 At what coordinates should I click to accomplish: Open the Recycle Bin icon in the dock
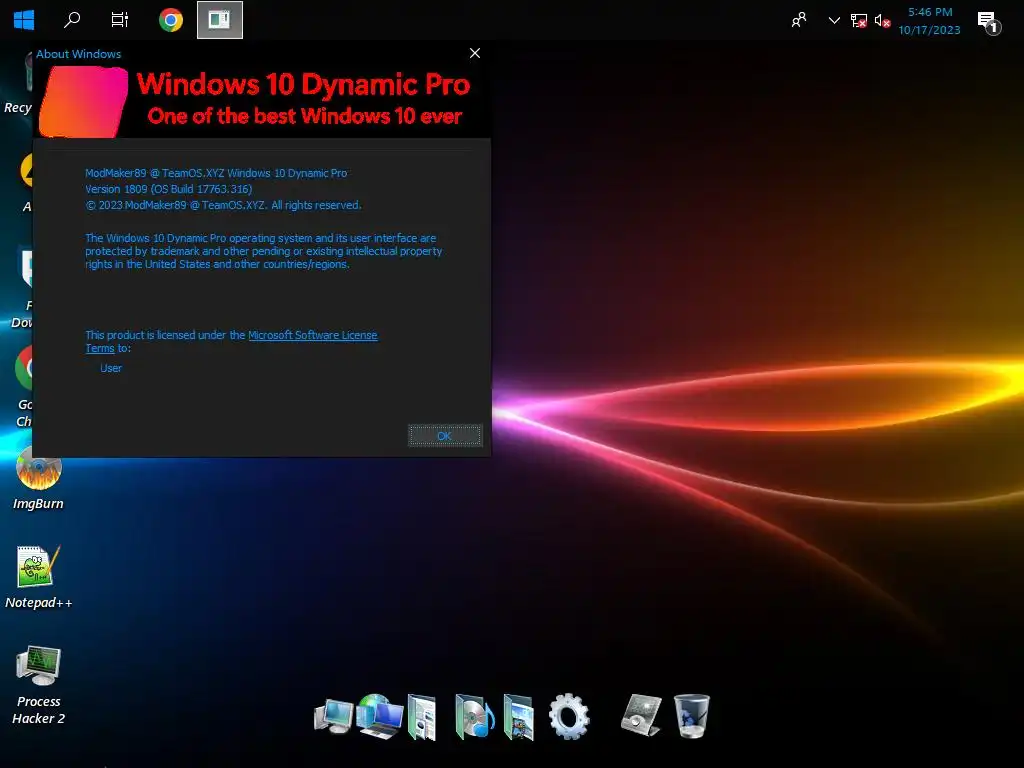coord(691,716)
